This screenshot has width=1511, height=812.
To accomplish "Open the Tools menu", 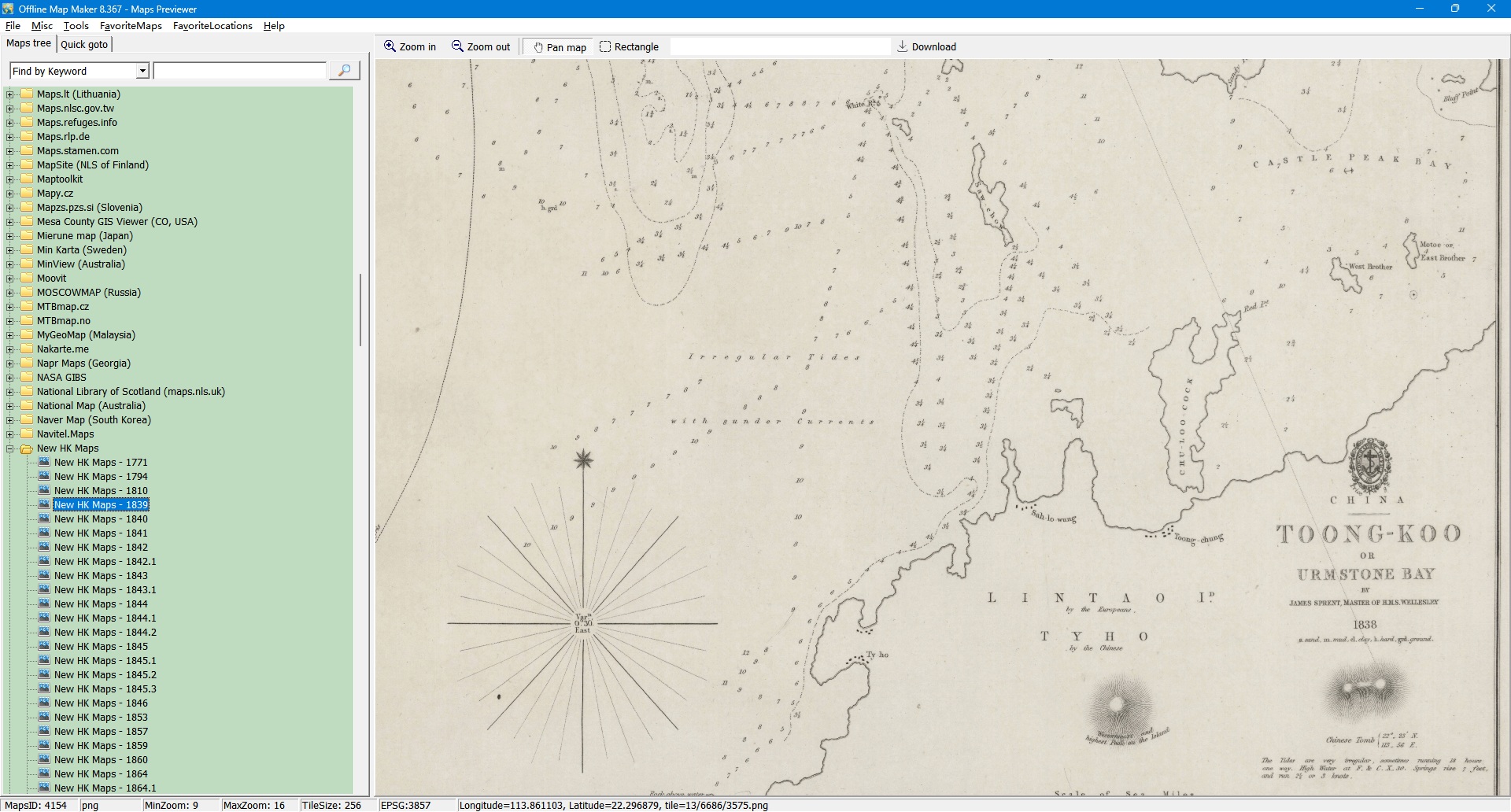I will point(76,26).
